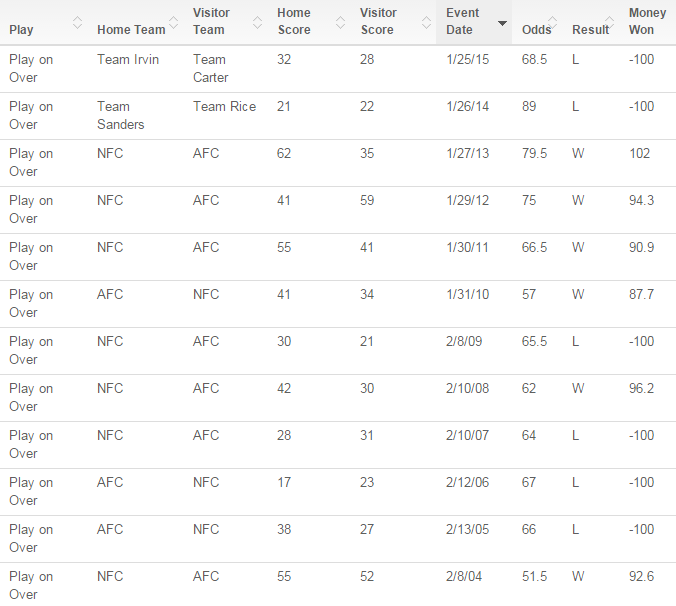Sort by Result column arrows

coord(609,22)
